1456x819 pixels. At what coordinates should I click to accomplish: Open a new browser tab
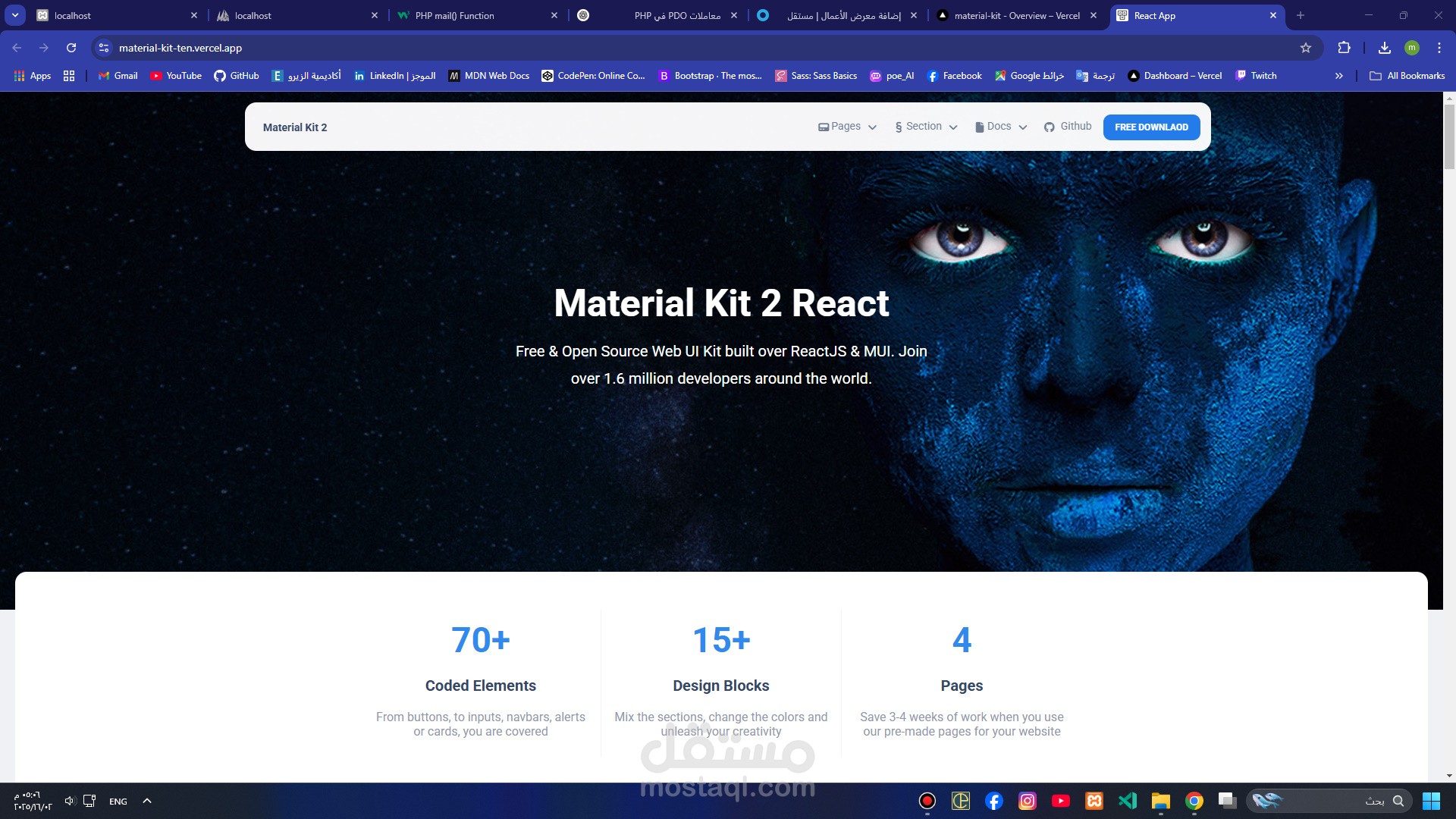click(x=1300, y=15)
